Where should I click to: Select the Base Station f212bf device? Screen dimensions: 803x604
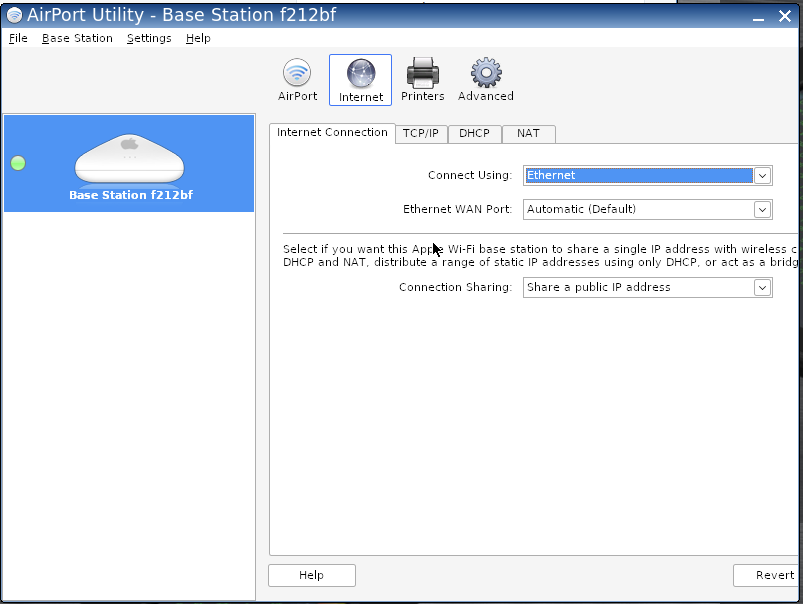(x=129, y=163)
